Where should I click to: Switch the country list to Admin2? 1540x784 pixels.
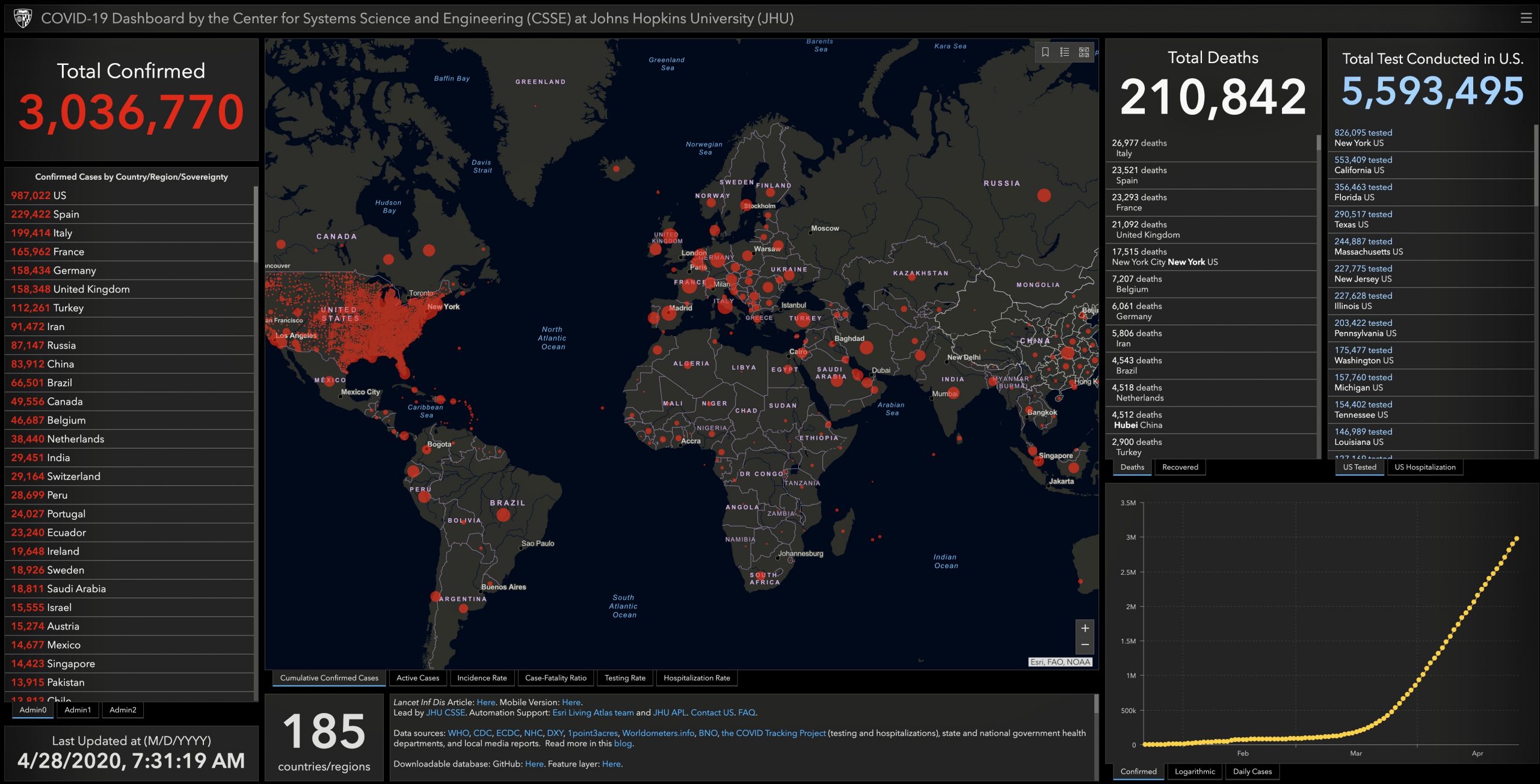click(123, 710)
